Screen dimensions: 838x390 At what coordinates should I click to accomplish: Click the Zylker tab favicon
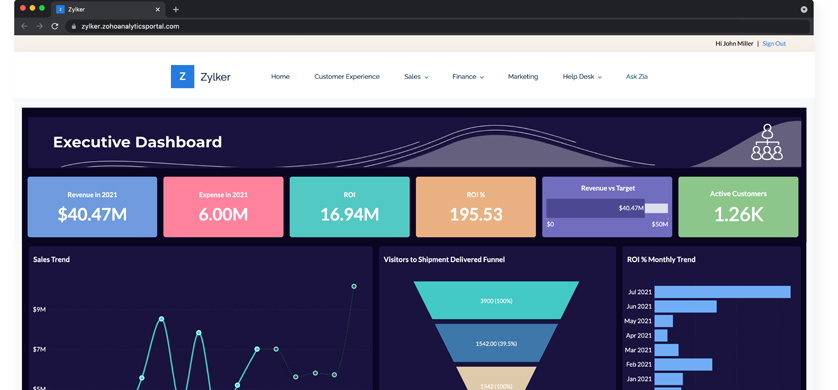tap(60, 10)
